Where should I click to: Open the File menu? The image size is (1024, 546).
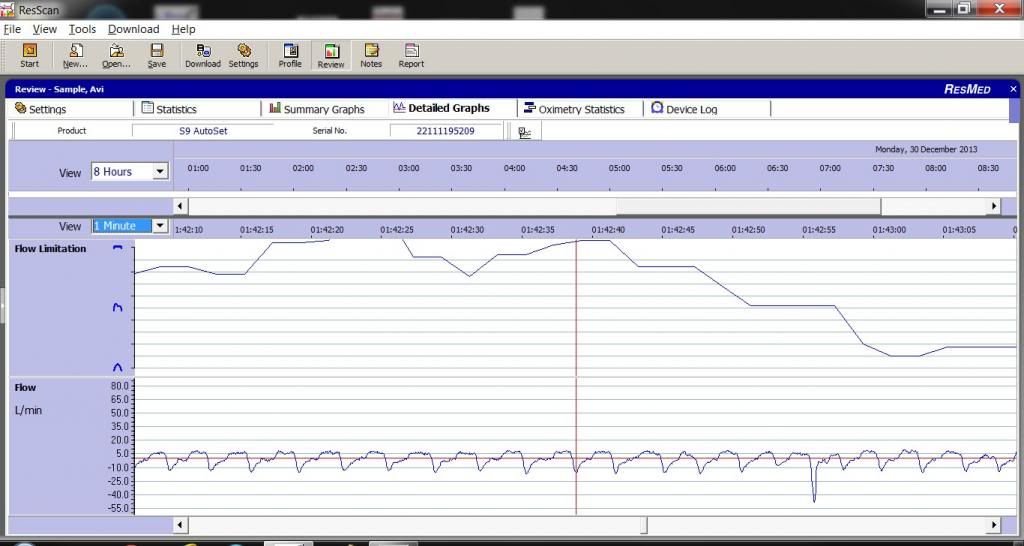tap(12, 29)
